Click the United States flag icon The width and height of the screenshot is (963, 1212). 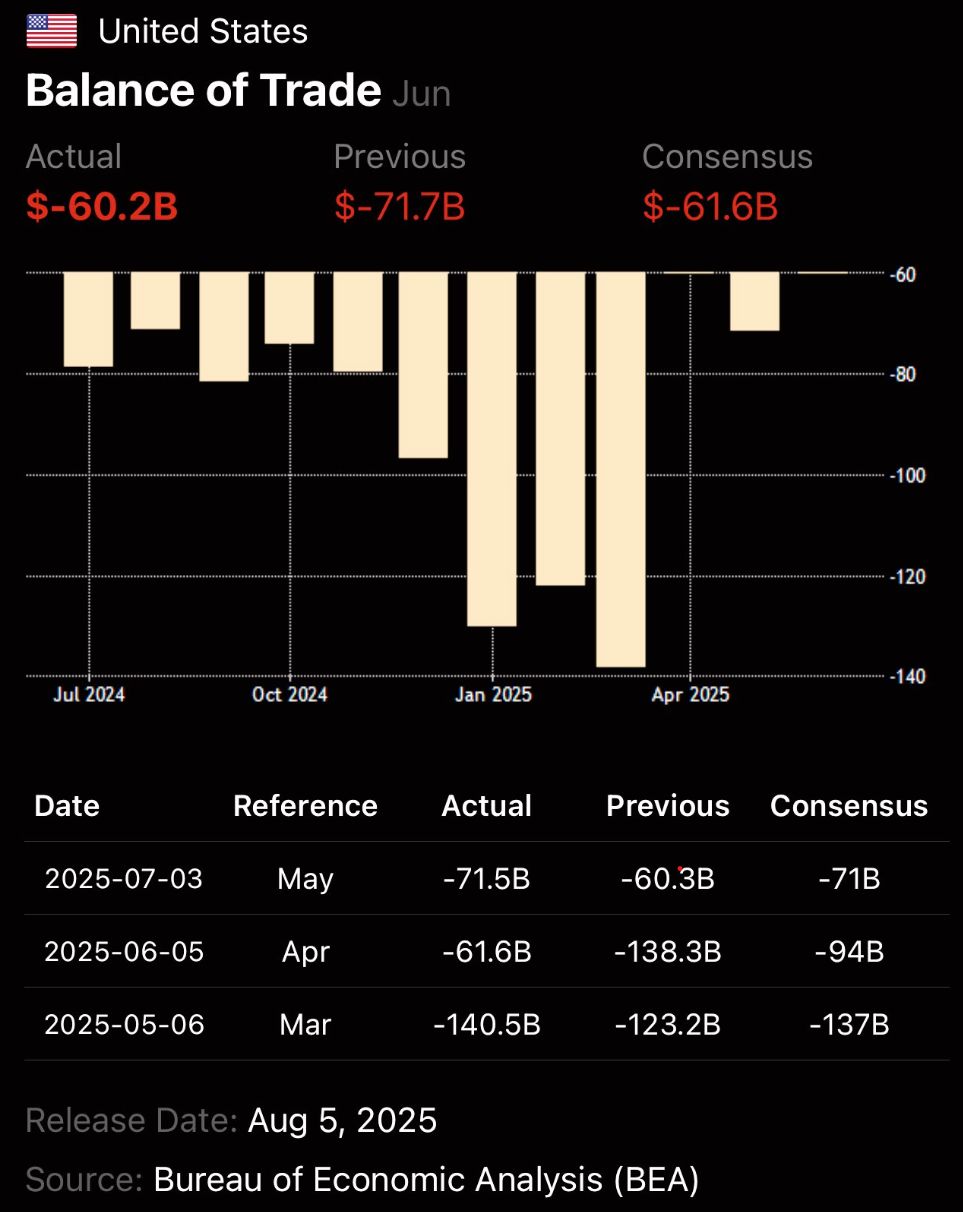(x=51, y=31)
